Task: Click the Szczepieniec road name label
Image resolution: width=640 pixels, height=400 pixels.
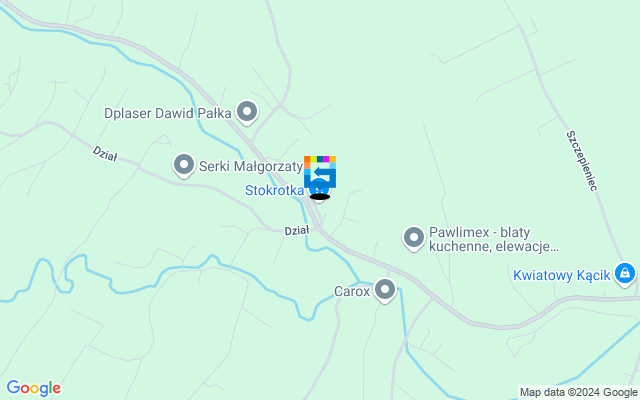Action: pyautogui.click(x=582, y=161)
